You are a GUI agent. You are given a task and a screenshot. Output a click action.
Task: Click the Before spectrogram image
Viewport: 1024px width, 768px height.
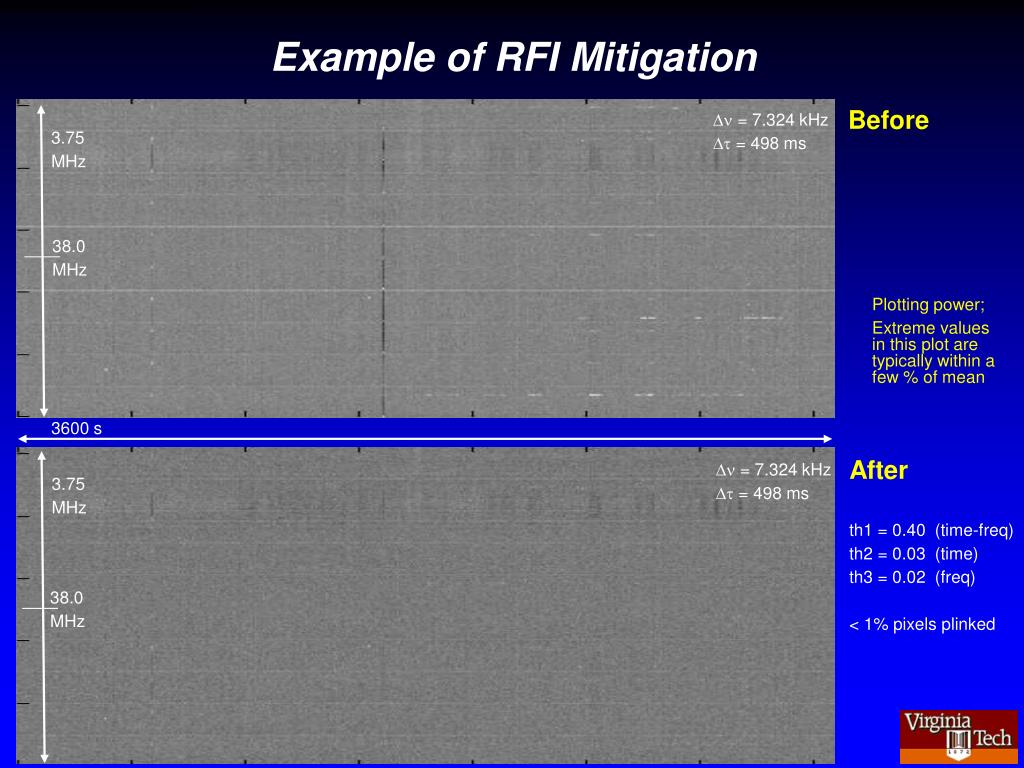point(425,258)
